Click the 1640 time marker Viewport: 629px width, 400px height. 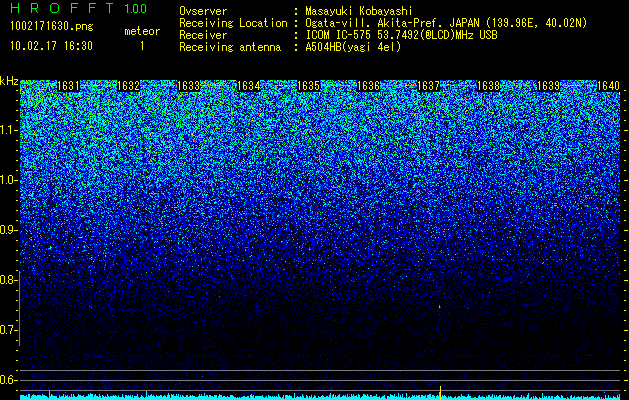608,86
